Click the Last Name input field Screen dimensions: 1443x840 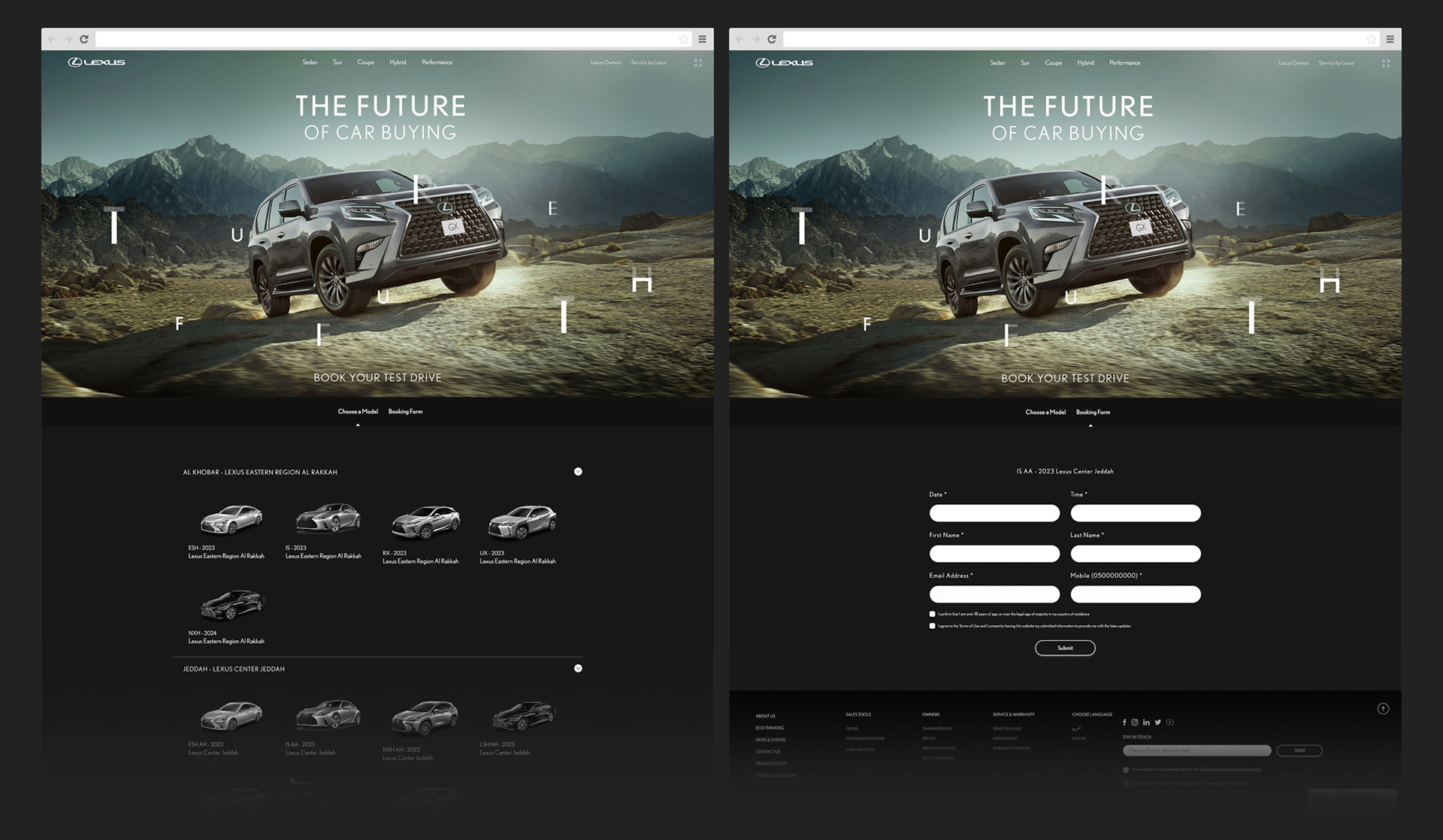click(1136, 554)
